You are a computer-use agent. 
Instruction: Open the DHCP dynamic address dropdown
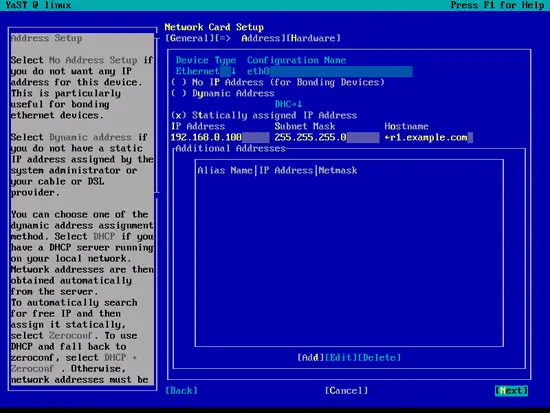288,104
